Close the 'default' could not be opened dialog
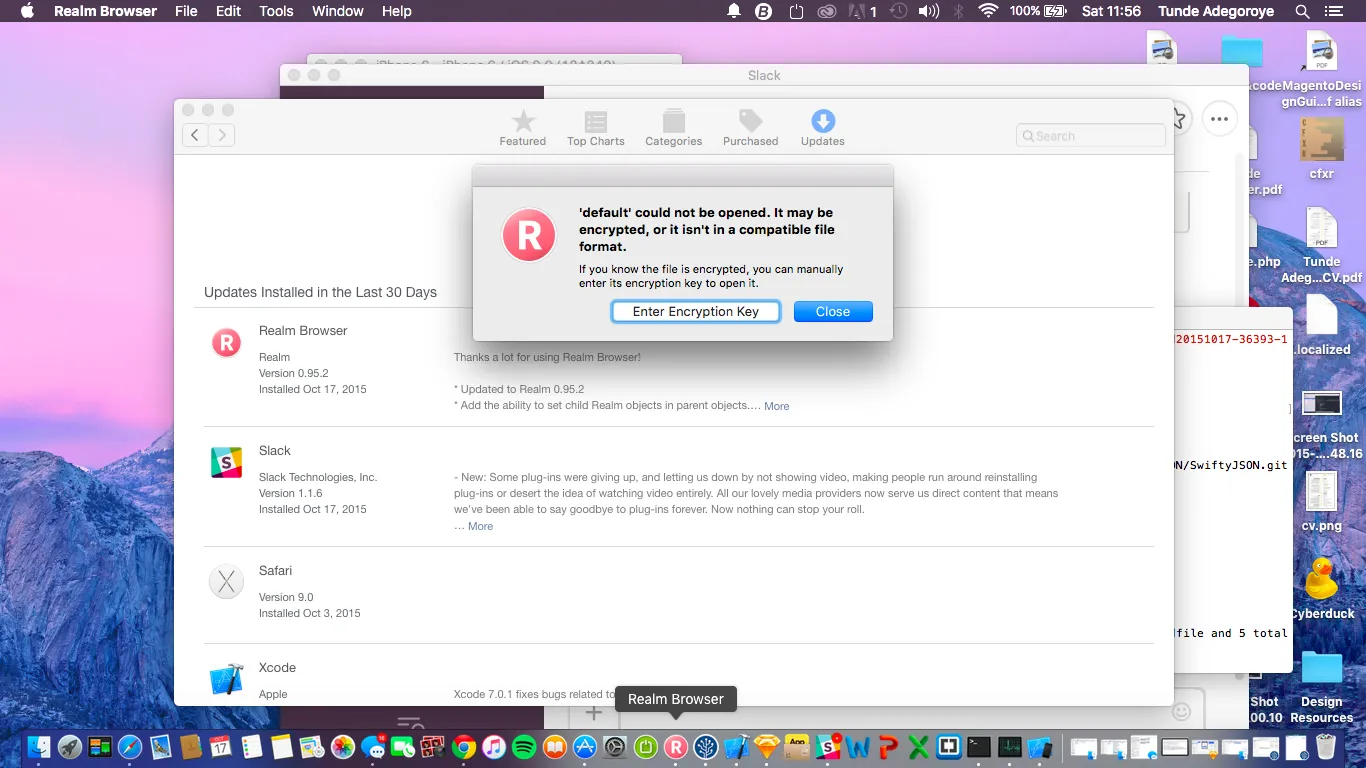The width and height of the screenshot is (1366, 768). click(x=833, y=312)
